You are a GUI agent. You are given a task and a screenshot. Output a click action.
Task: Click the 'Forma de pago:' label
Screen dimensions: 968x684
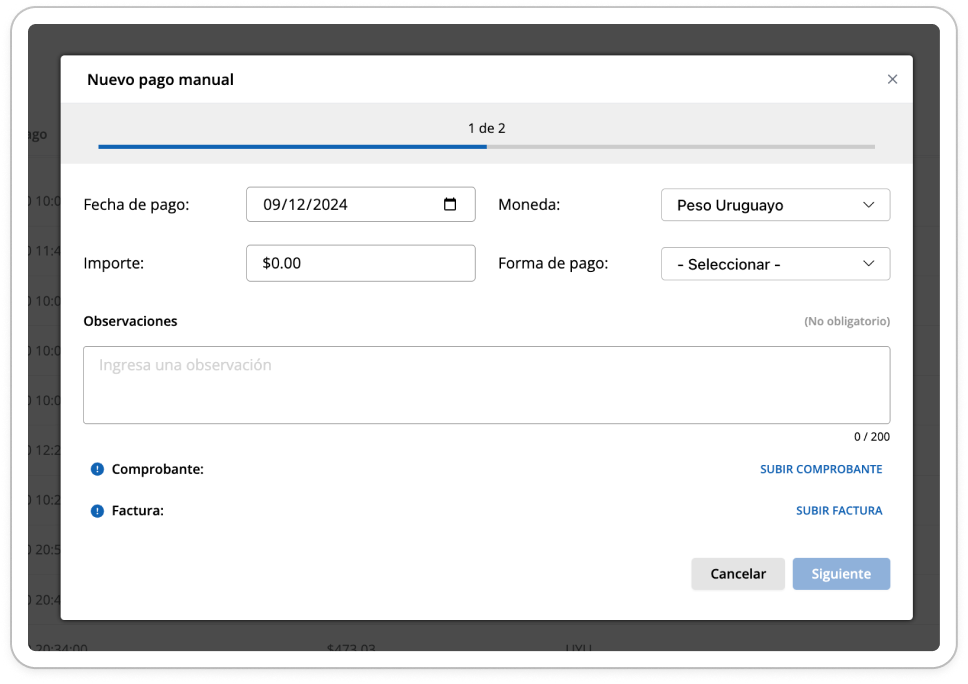(x=553, y=264)
